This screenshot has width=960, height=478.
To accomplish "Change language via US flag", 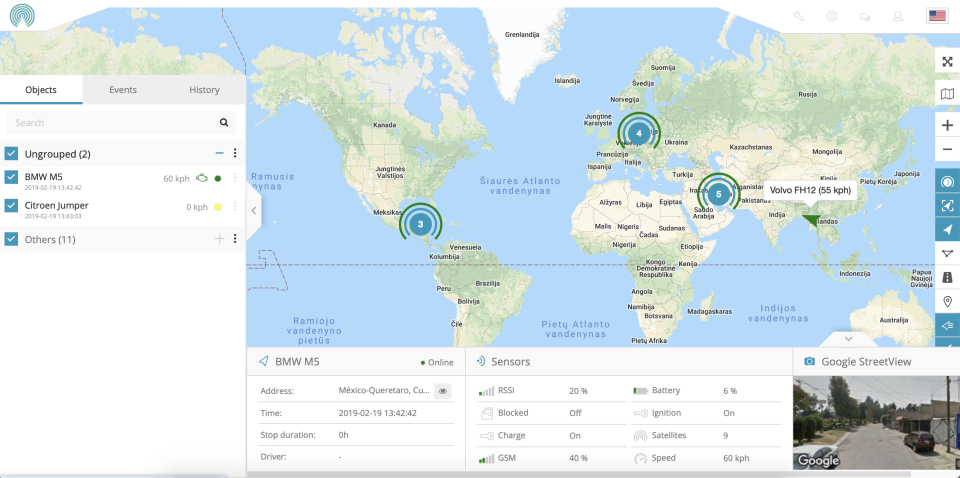I will tap(937, 16).
